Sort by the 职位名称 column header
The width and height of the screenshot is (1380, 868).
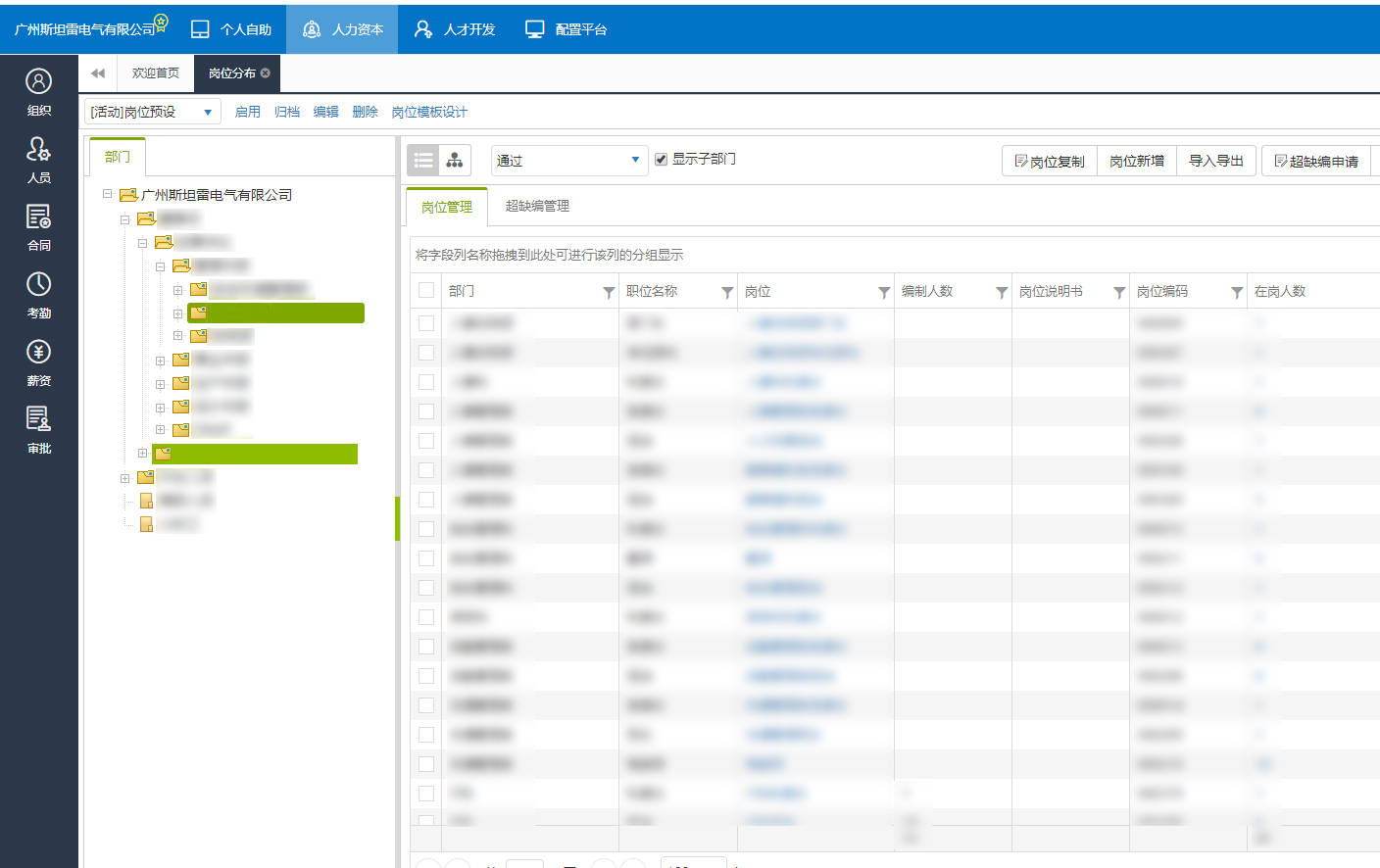click(x=652, y=291)
